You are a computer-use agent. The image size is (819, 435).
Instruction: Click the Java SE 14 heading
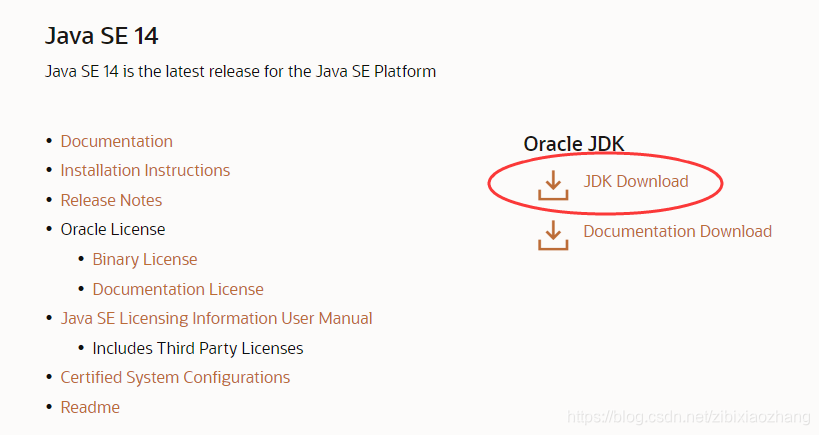(101, 36)
